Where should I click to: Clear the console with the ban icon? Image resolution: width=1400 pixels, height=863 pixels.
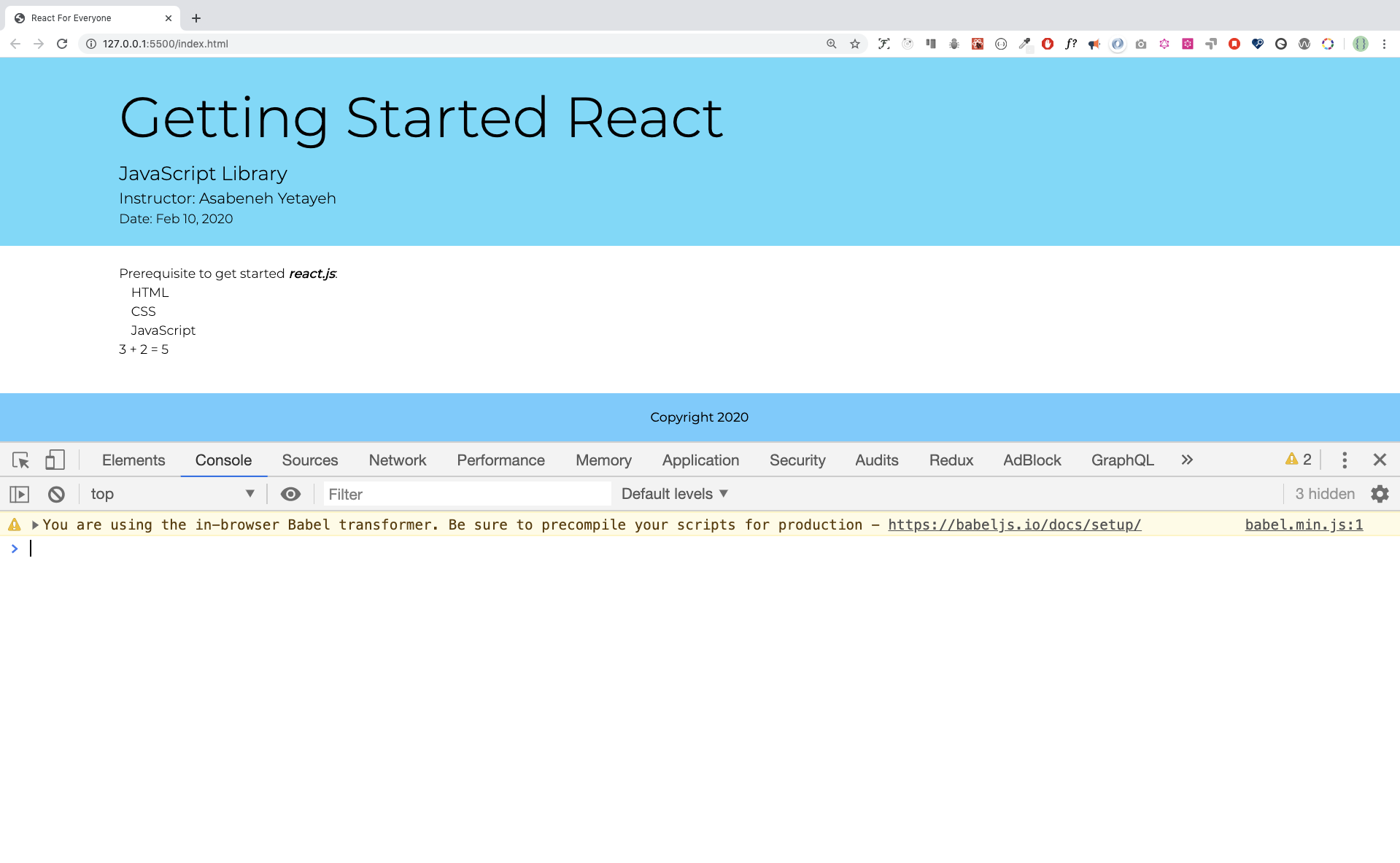[56, 495]
